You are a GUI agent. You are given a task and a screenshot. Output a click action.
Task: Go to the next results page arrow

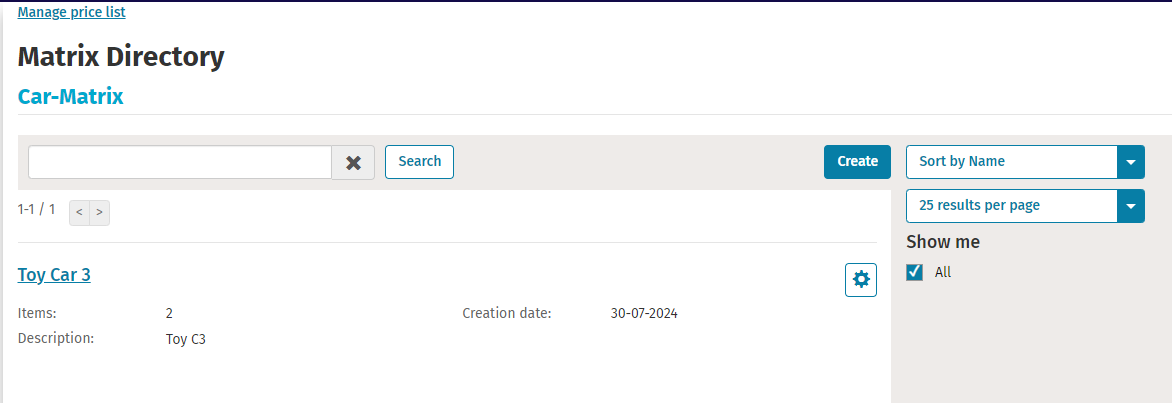99,213
